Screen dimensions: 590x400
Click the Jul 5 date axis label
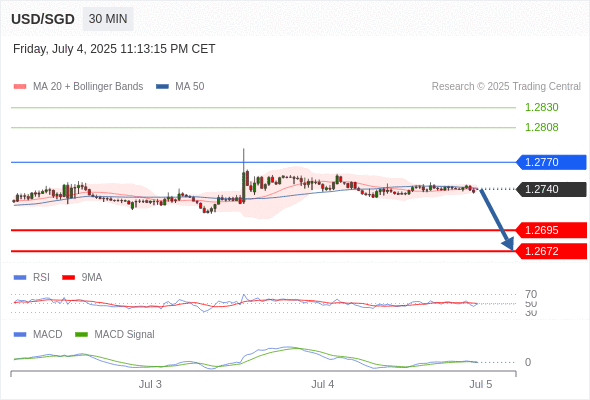[x=481, y=384]
